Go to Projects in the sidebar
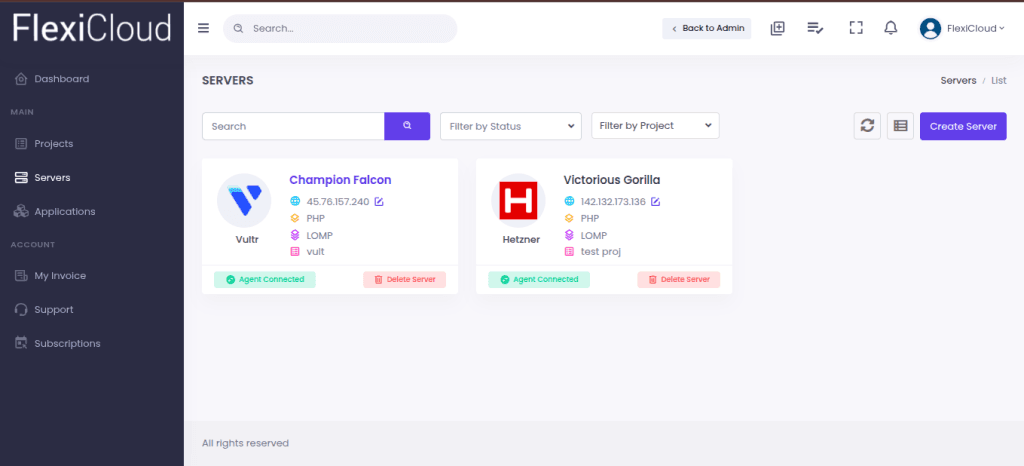The height and width of the screenshot is (466, 1024). pos(54,144)
